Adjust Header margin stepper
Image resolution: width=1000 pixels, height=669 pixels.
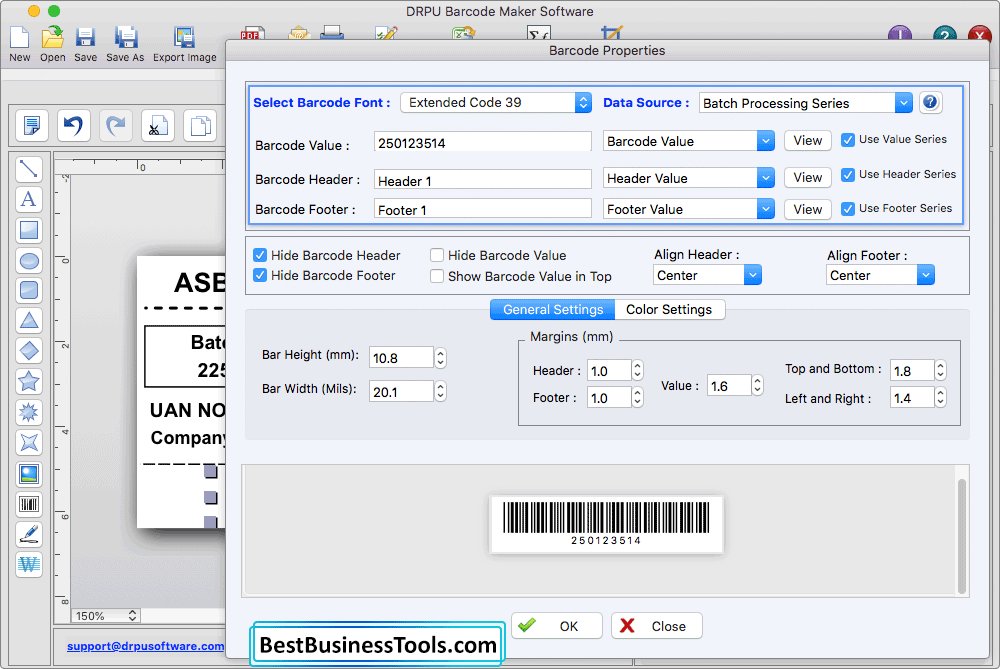coord(637,370)
